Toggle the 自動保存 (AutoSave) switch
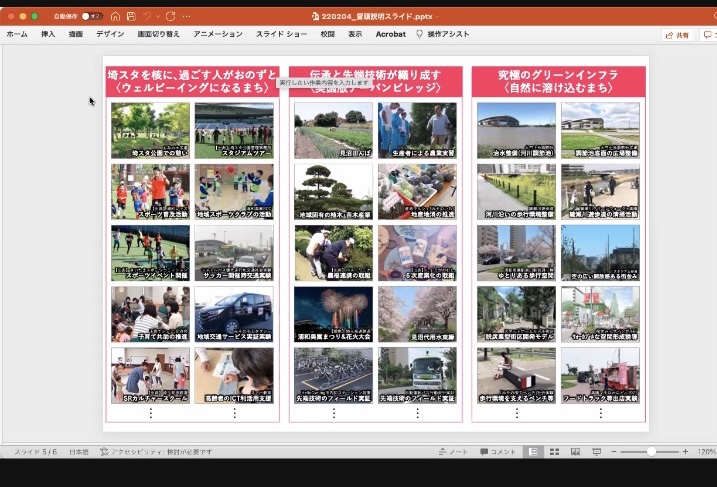Image resolution: width=717 pixels, height=487 pixels. [x=92, y=16]
